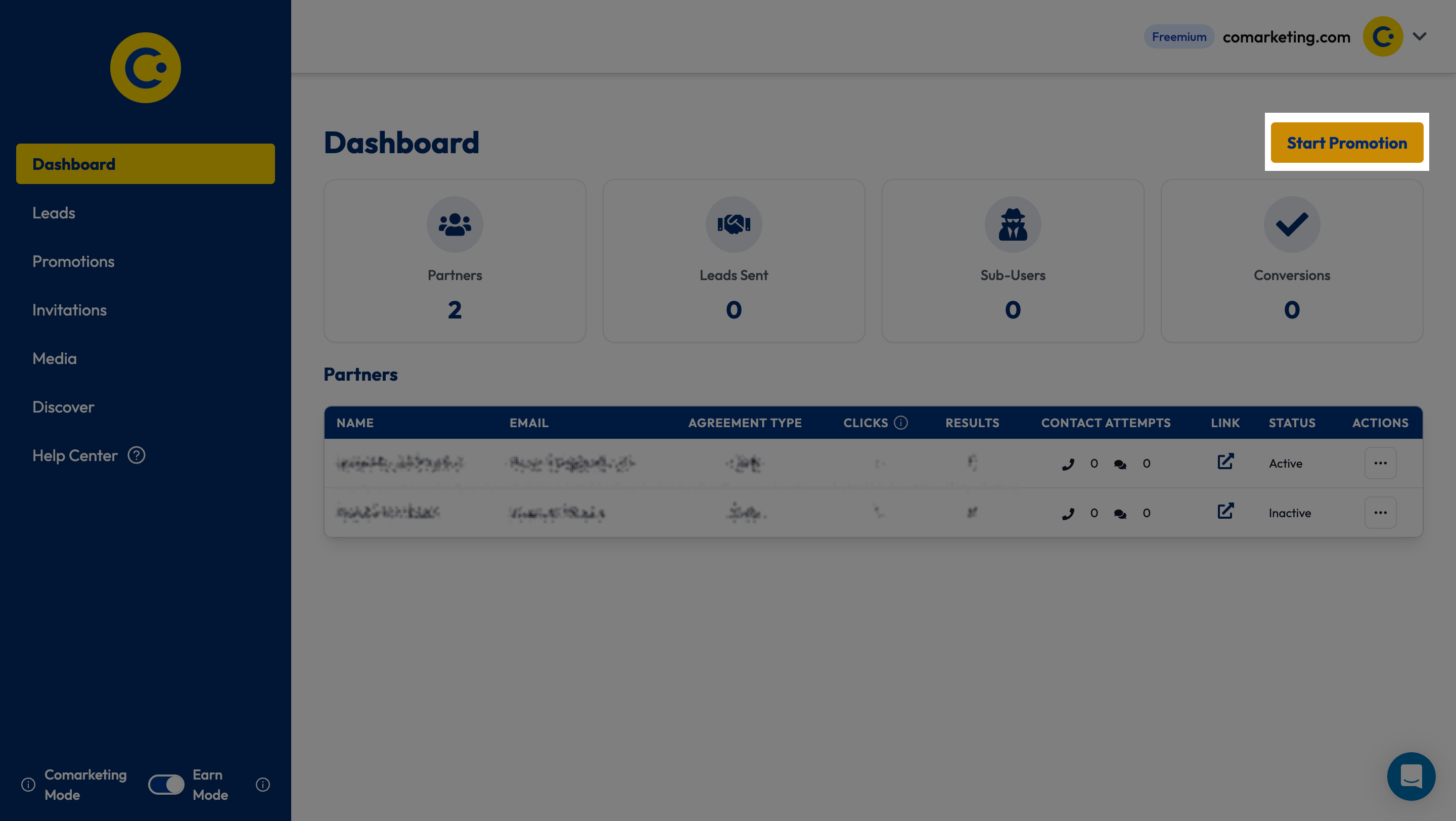Open actions menu for the Inactive partner
This screenshot has width=1456, height=821.
(x=1380, y=513)
